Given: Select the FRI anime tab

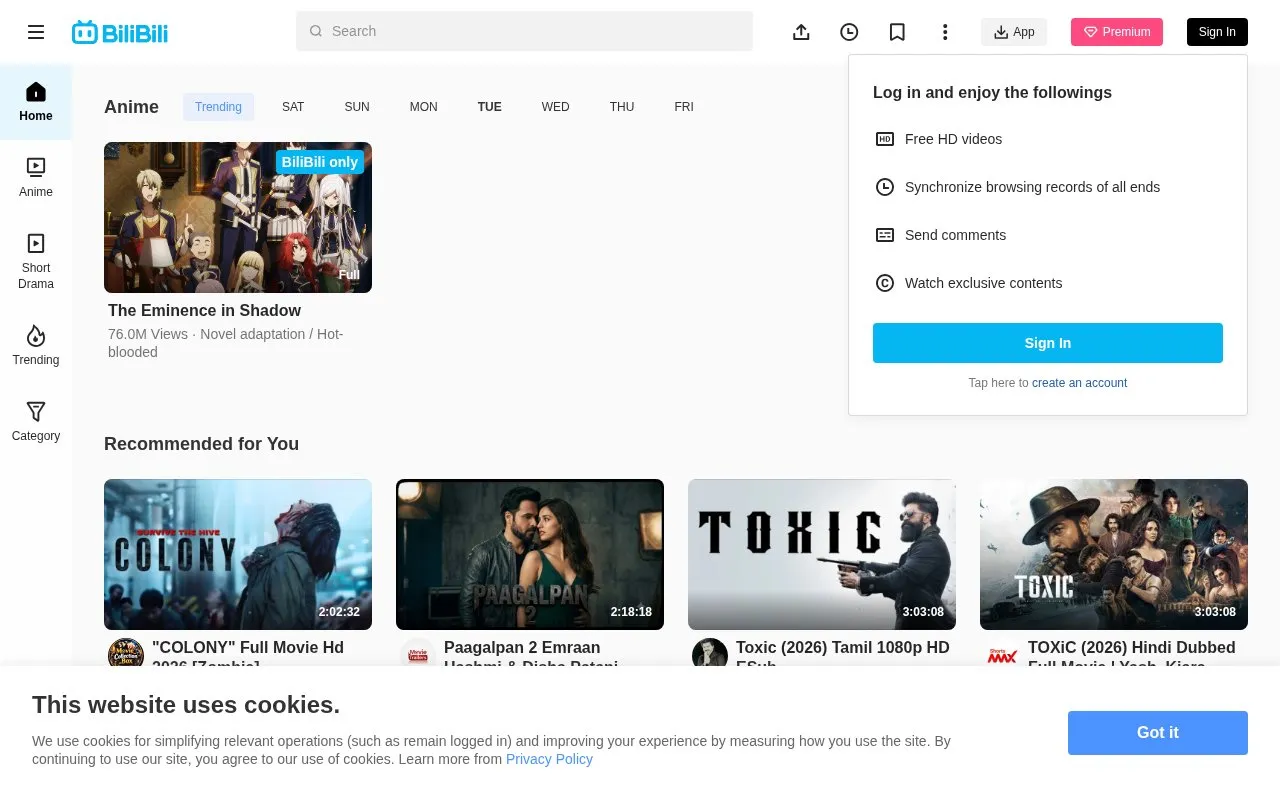Looking at the screenshot, I should (x=684, y=107).
